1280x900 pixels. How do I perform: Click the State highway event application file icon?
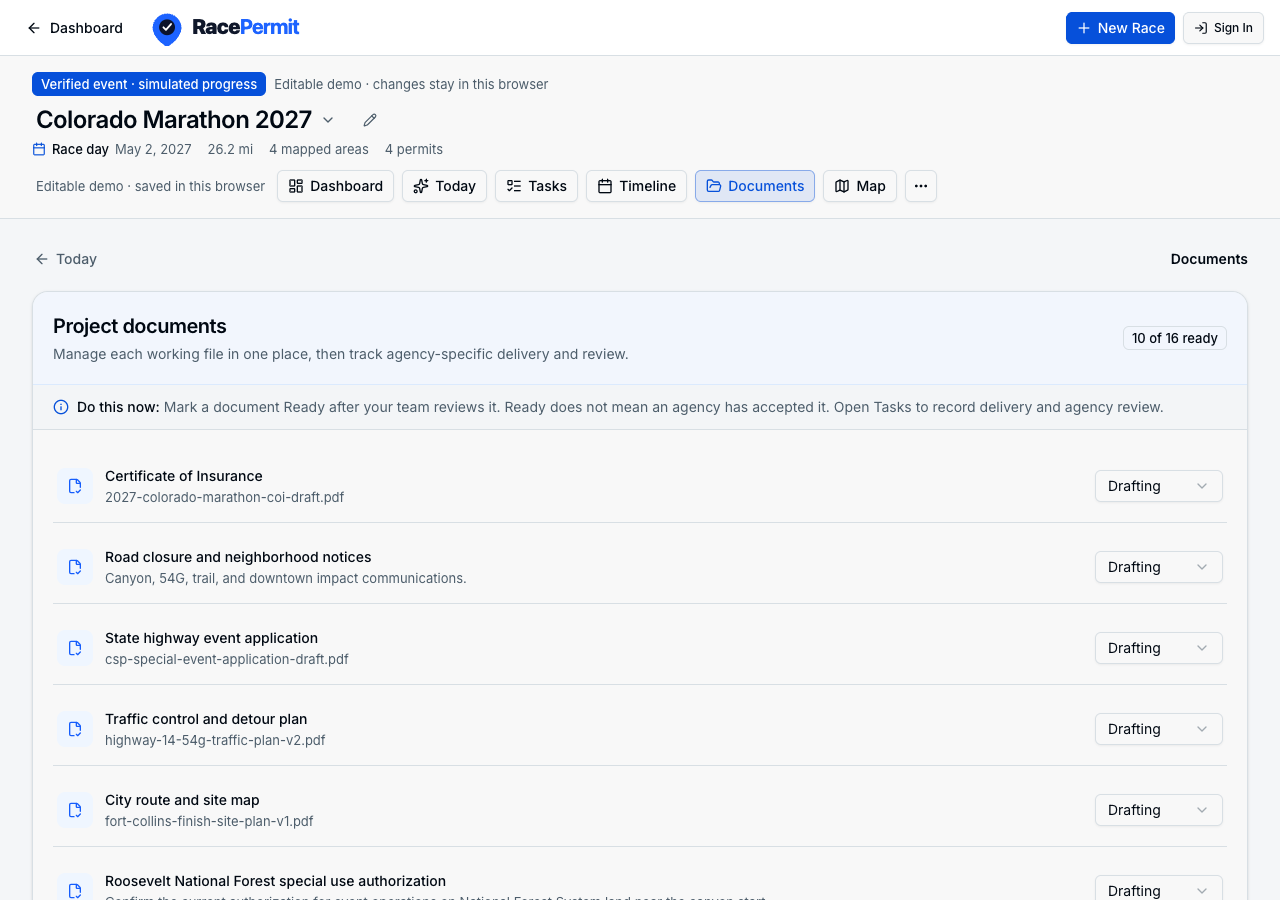(x=75, y=648)
